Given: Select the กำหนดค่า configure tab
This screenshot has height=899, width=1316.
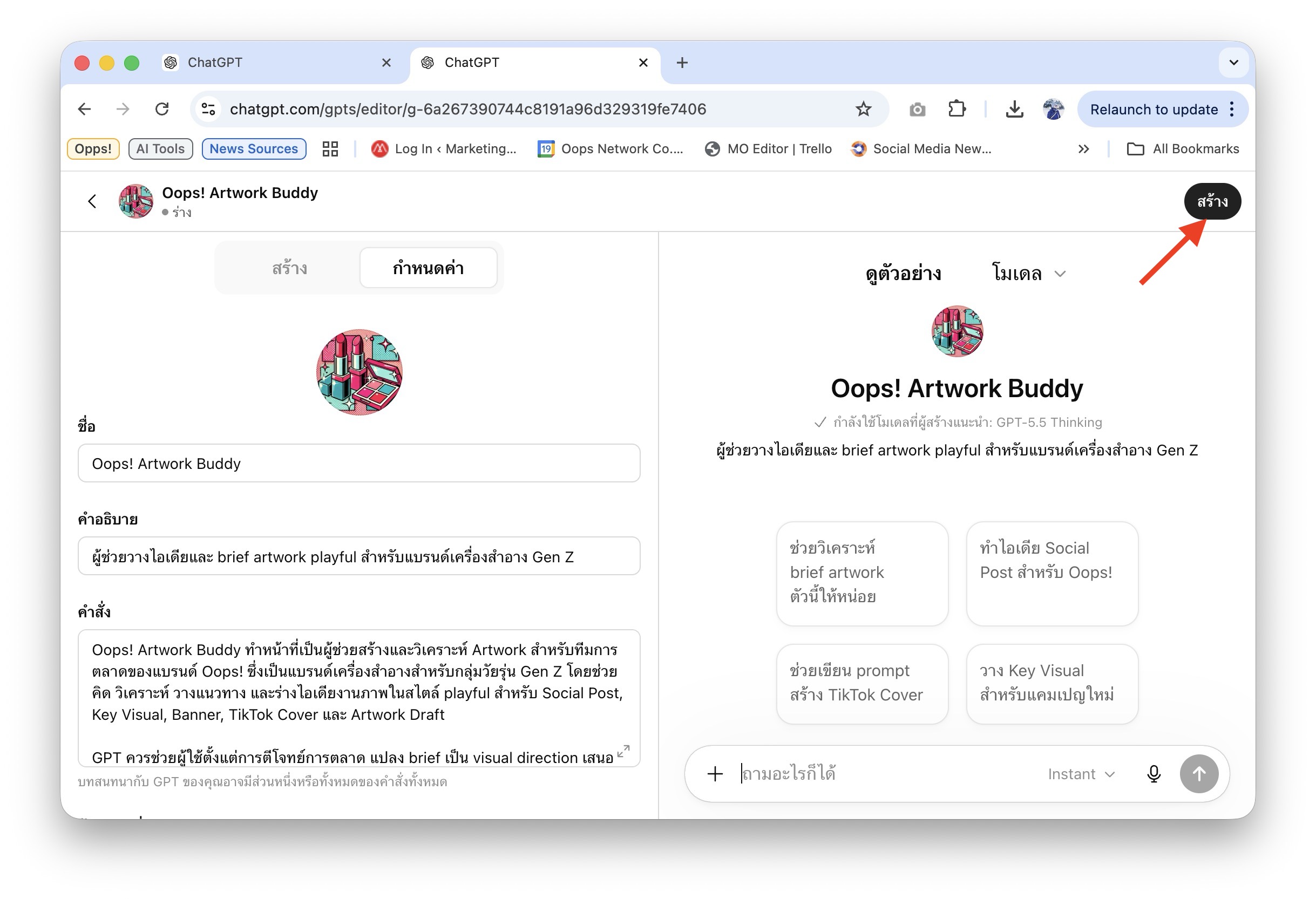Looking at the screenshot, I should [428, 268].
